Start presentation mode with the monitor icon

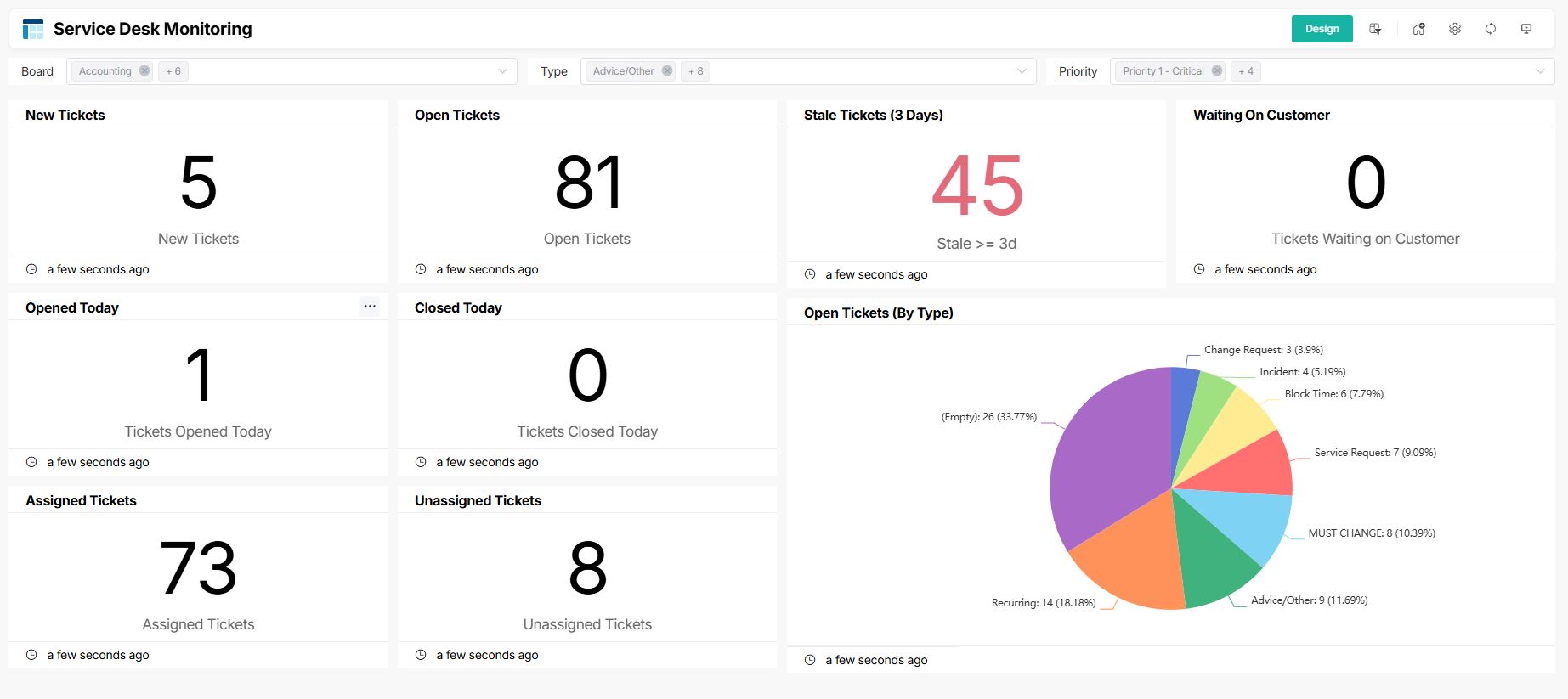click(1526, 29)
